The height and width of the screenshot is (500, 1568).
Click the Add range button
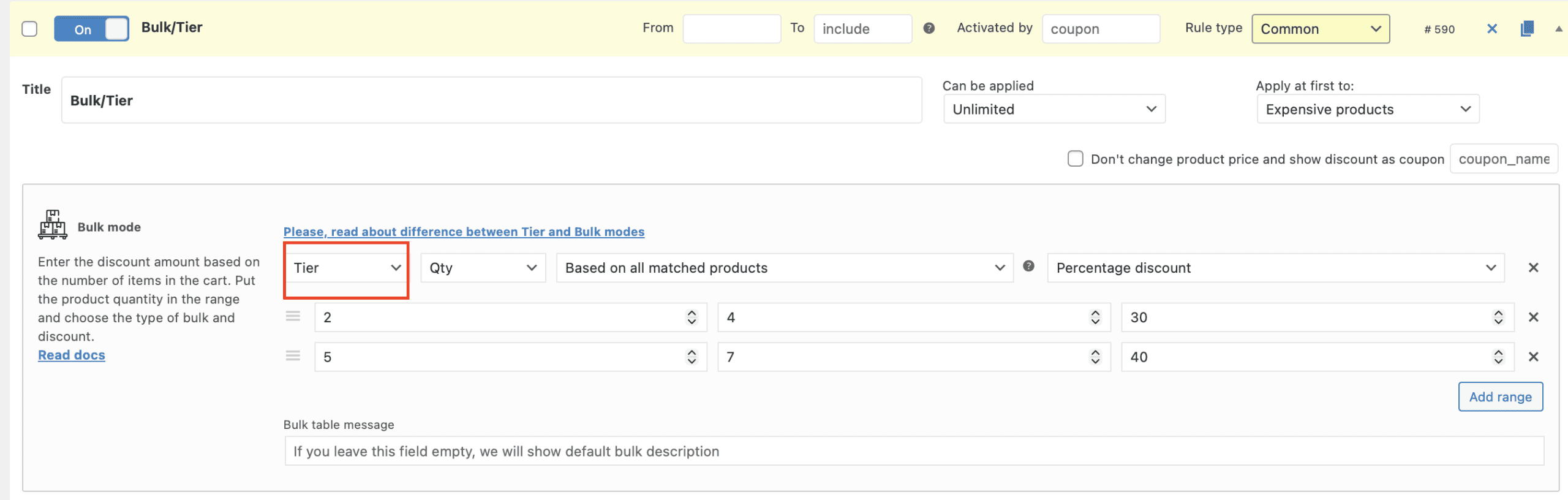point(1500,397)
